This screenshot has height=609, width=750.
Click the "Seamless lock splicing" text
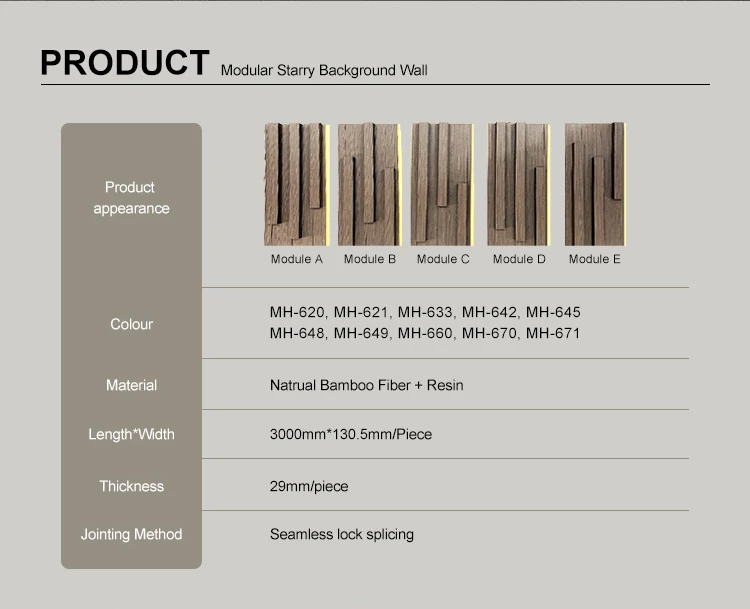[x=341, y=534]
